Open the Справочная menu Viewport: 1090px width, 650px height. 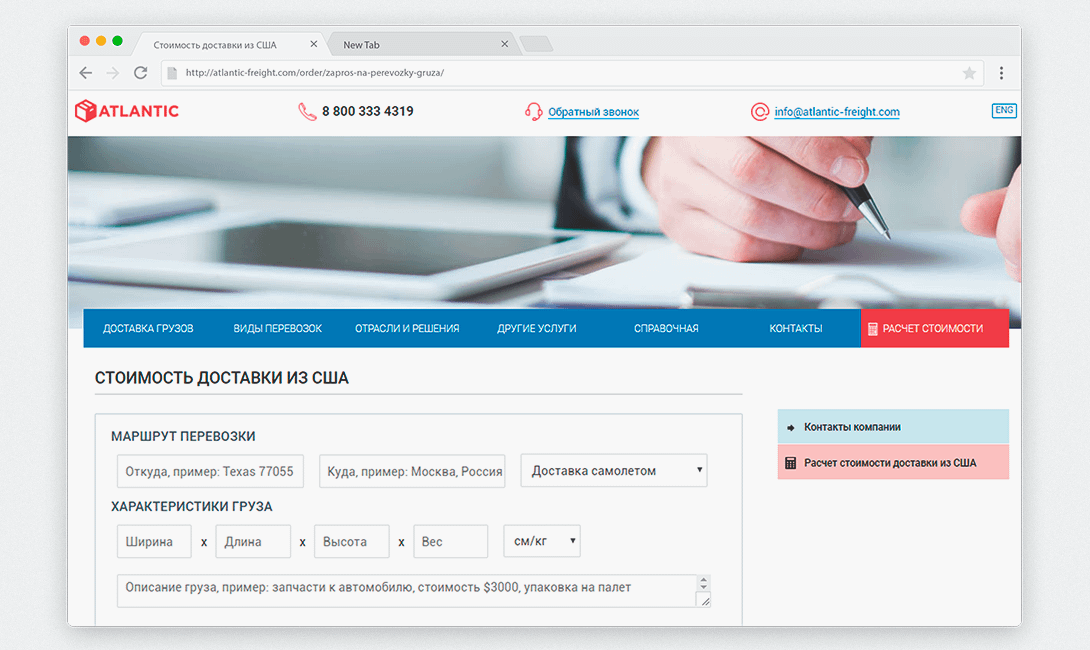pos(666,328)
